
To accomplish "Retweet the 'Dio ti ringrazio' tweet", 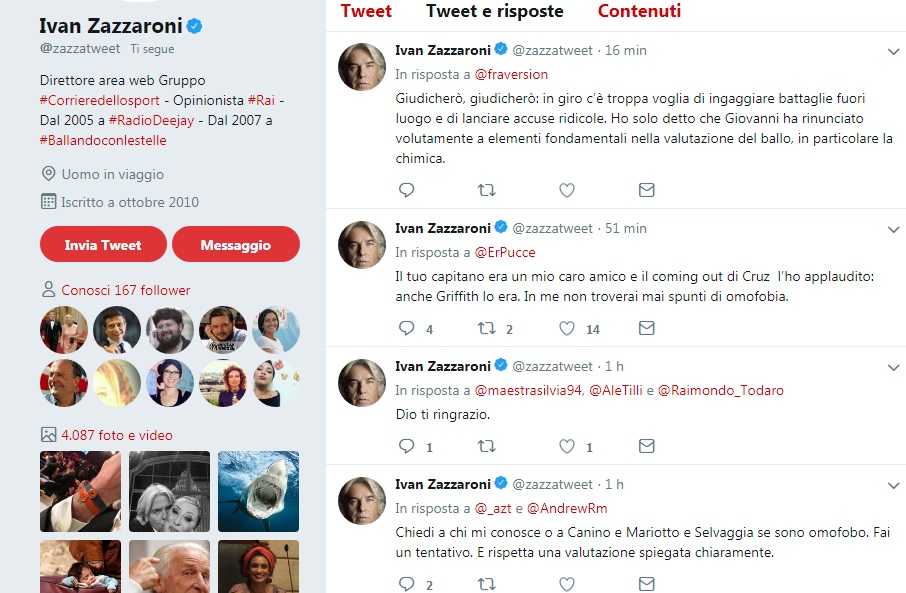I will (487, 446).
